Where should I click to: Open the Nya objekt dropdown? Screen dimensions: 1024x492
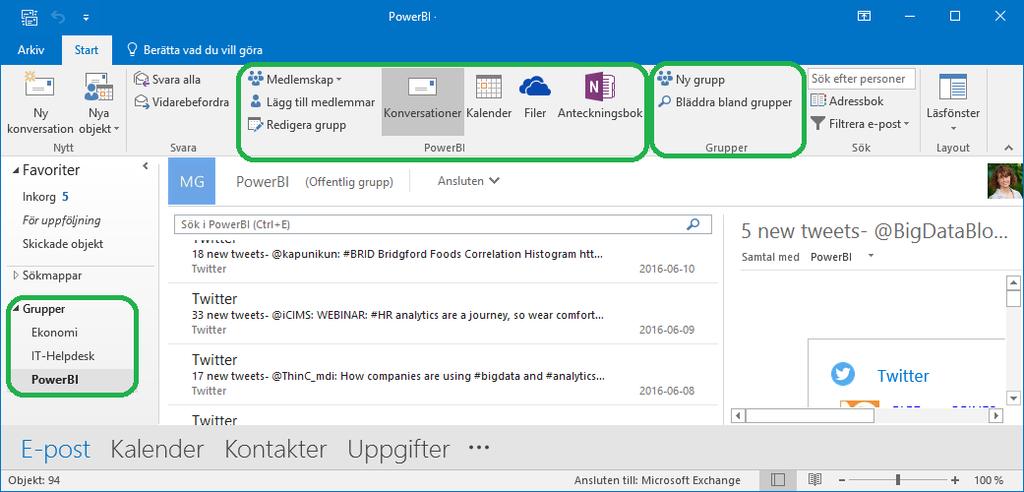(x=99, y=103)
